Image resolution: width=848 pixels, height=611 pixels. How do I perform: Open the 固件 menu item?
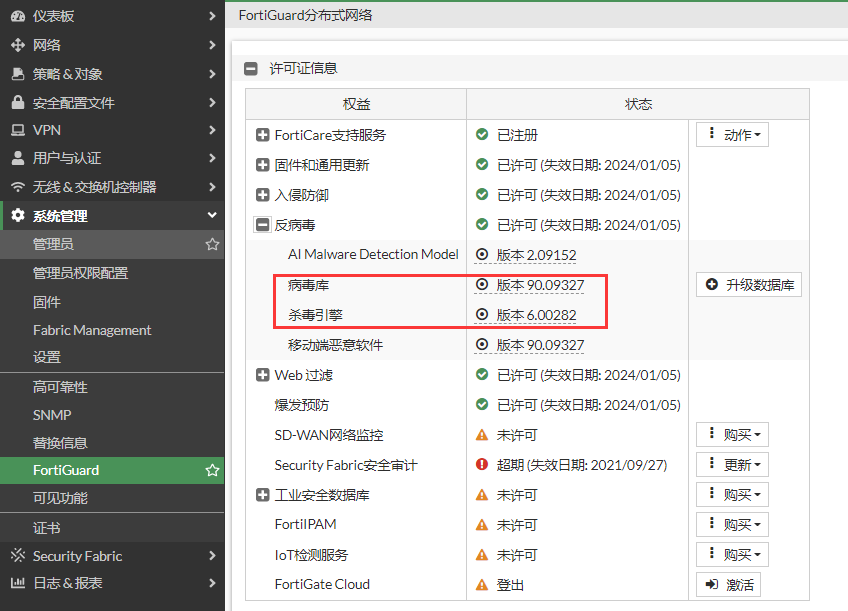click(47, 302)
